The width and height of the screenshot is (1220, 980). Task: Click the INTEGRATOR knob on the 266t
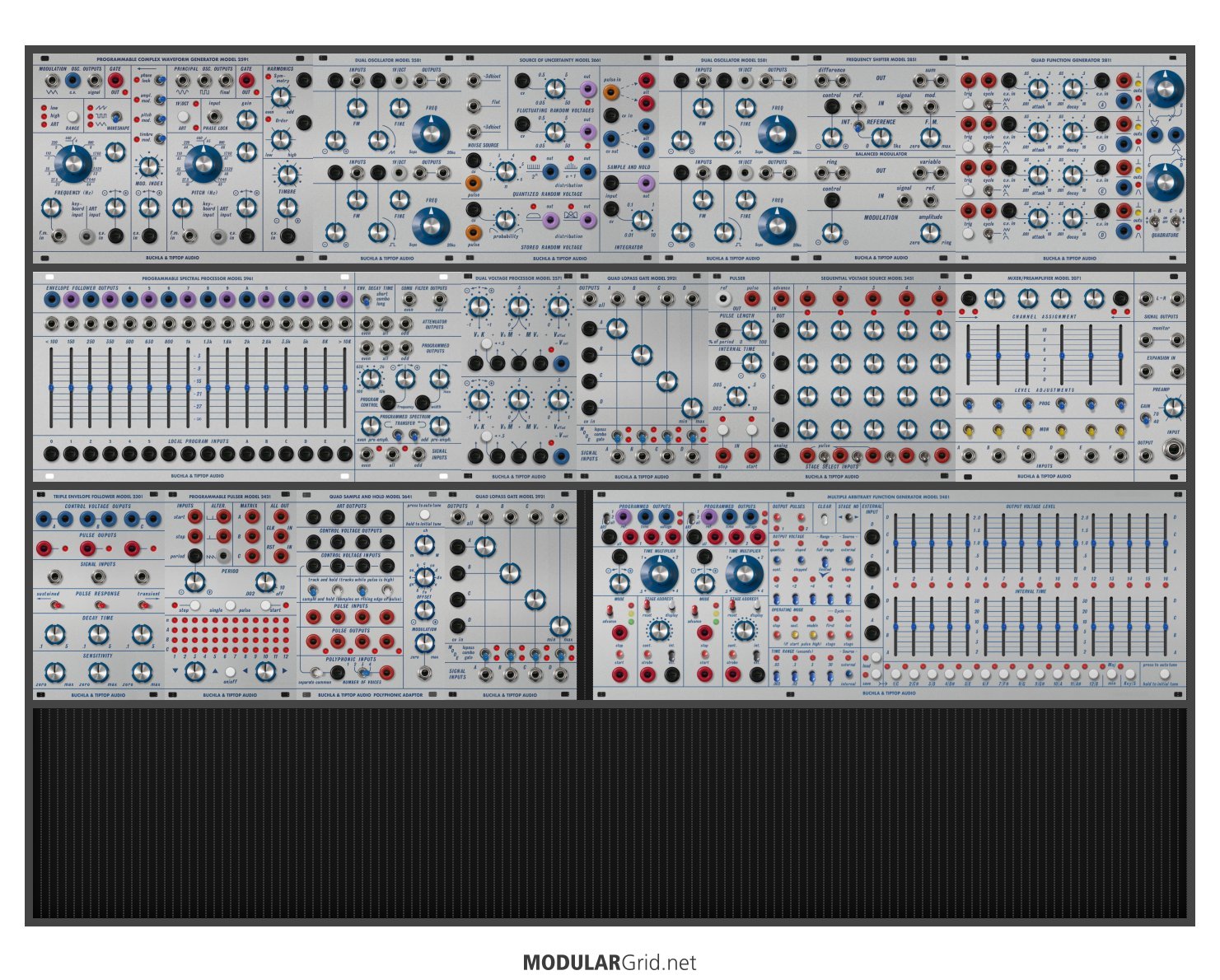pyautogui.click(x=642, y=220)
